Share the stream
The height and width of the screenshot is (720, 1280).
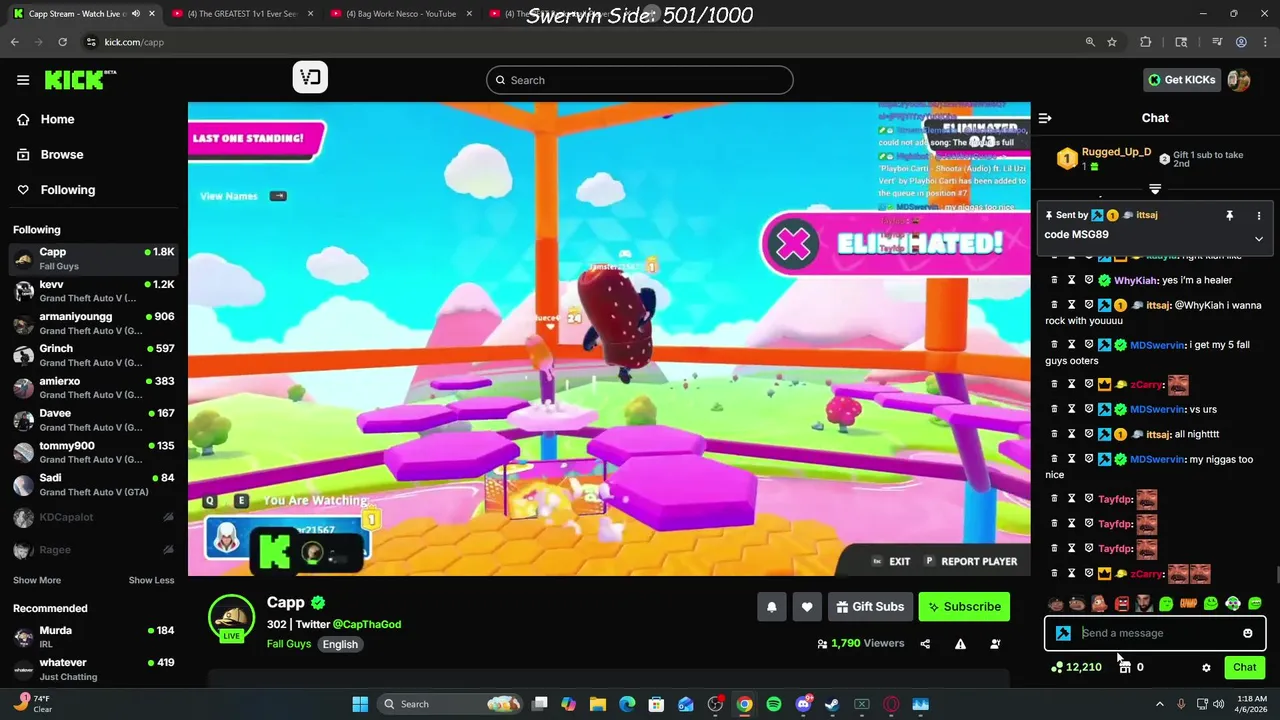(925, 644)
